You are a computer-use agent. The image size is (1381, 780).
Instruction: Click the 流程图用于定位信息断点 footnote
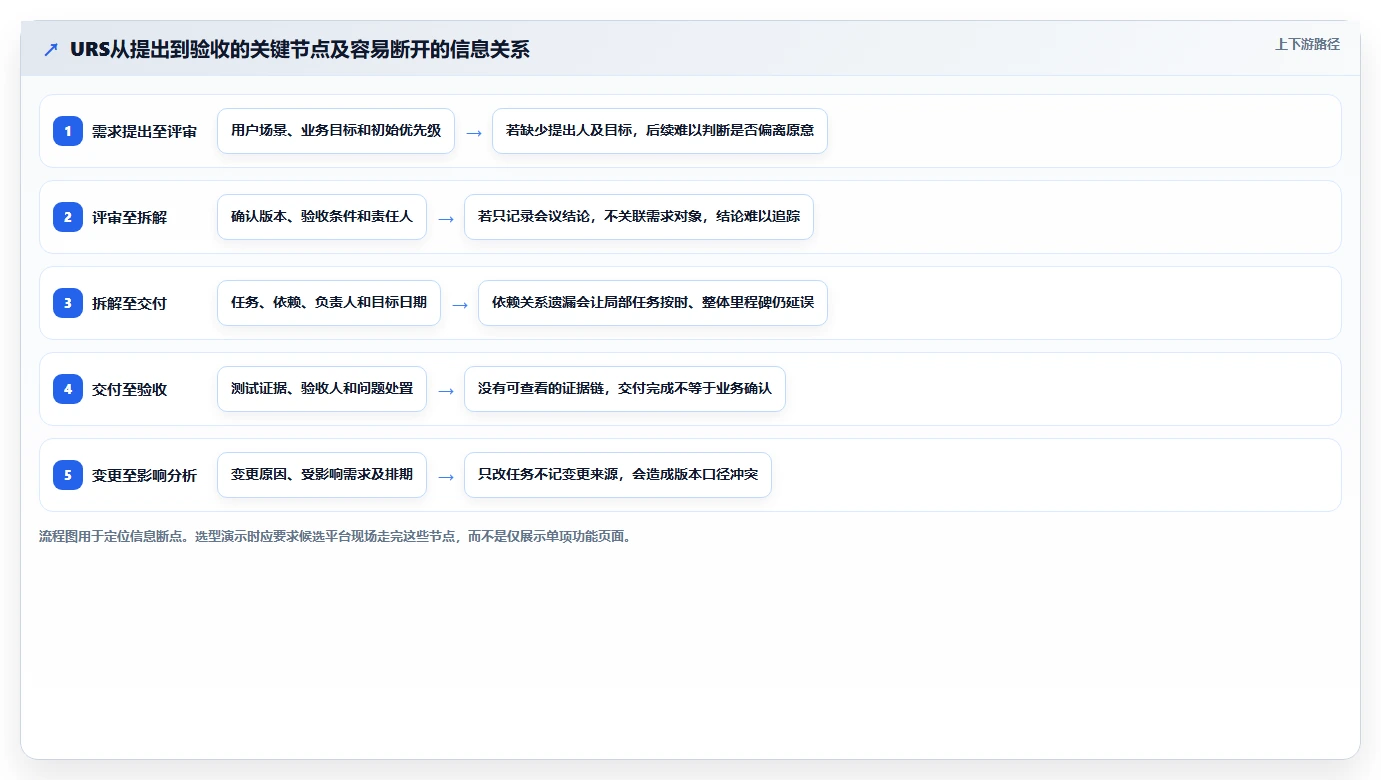[x=336, y=536]
